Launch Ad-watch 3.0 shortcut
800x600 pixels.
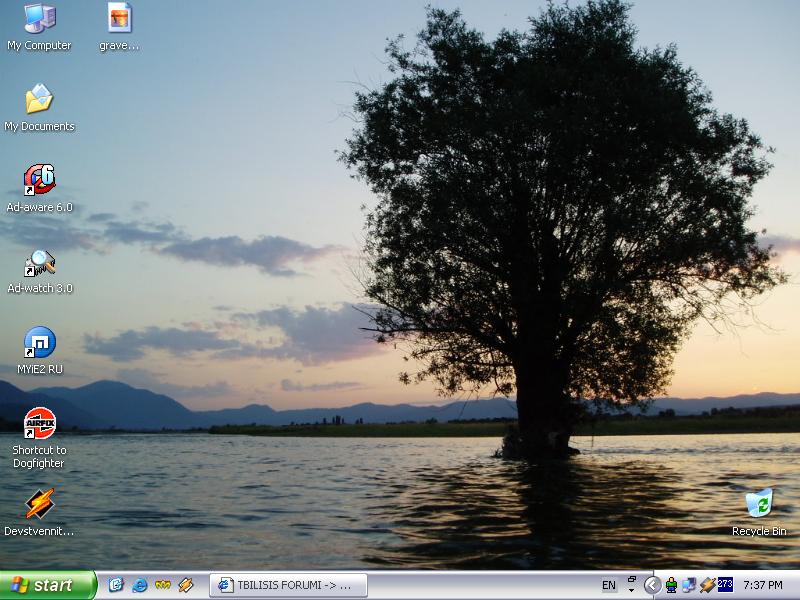pos(39,263)
